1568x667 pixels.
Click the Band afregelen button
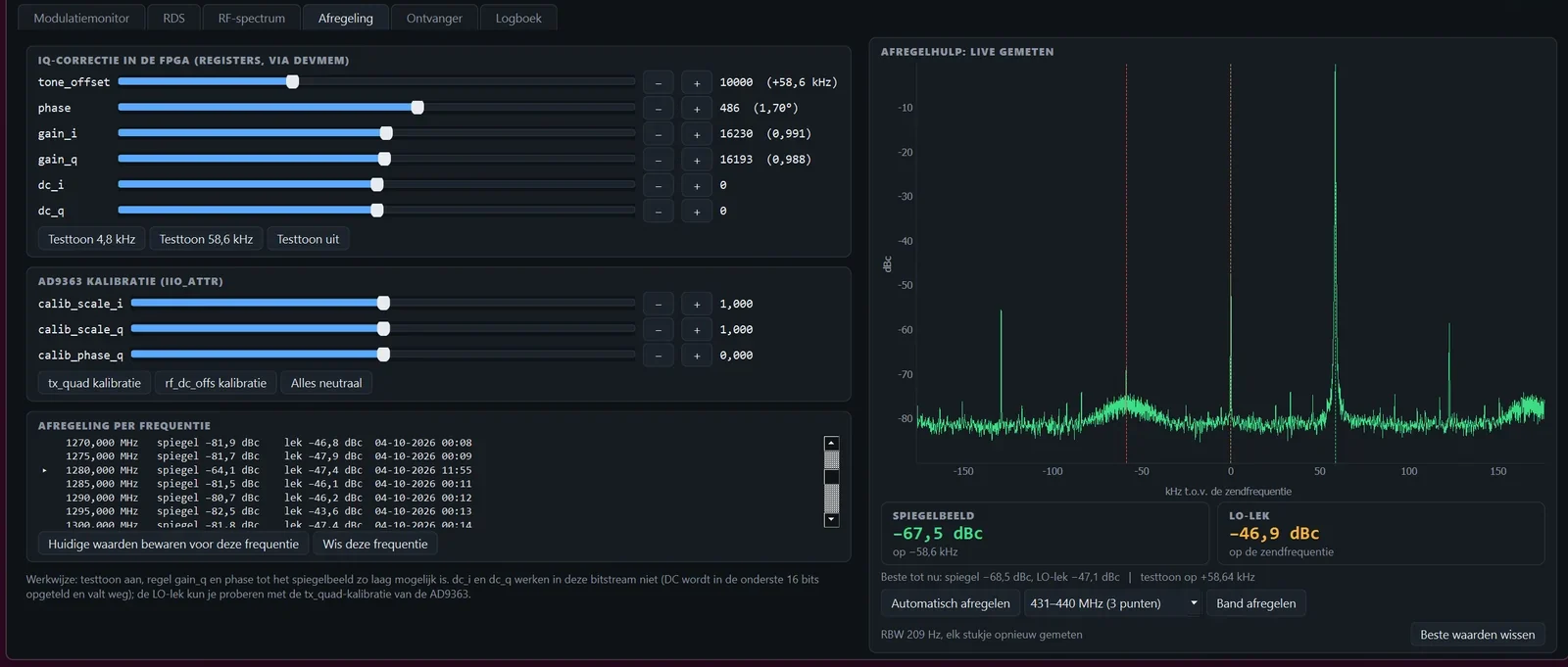pos(1256,603)
